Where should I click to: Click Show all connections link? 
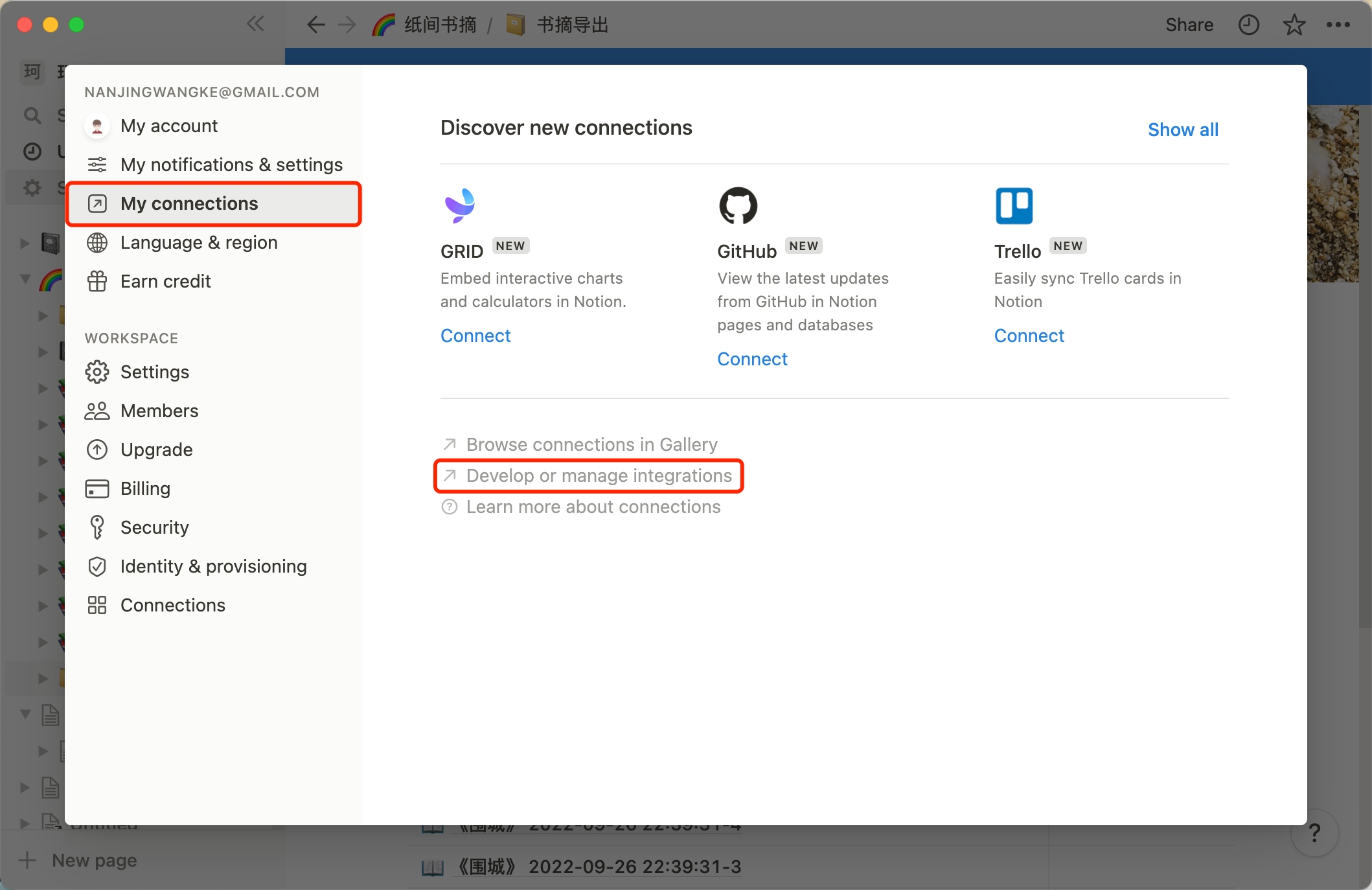[1183, 130]
